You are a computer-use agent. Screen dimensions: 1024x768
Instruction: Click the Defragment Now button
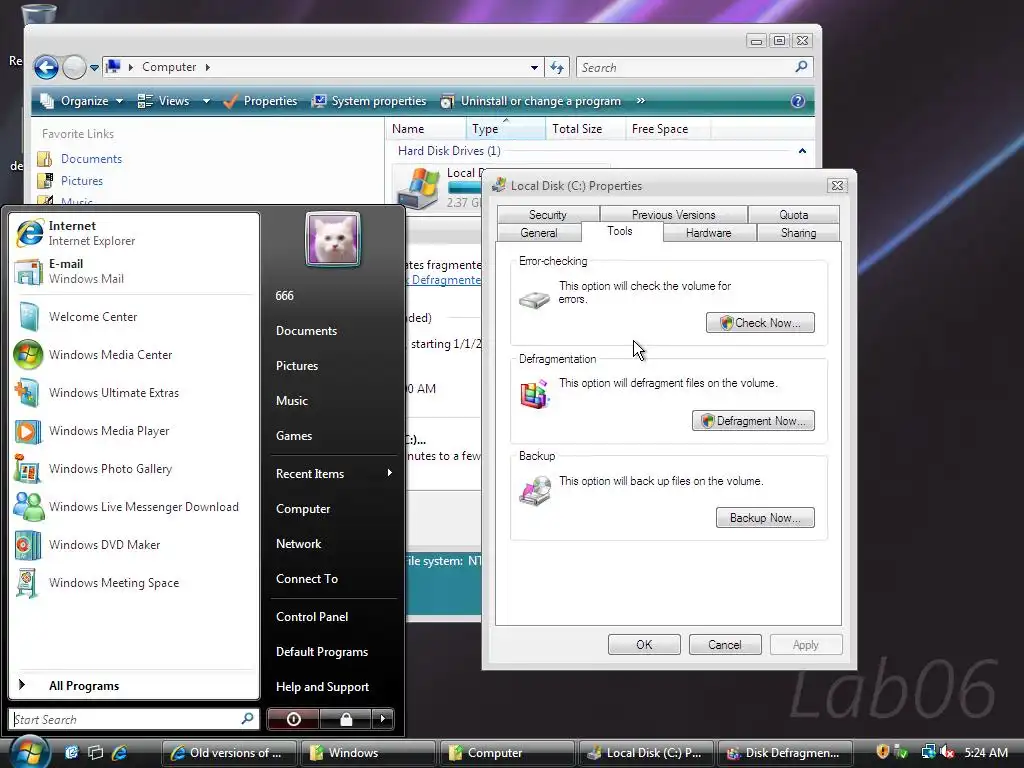click(x=753, y=421)
